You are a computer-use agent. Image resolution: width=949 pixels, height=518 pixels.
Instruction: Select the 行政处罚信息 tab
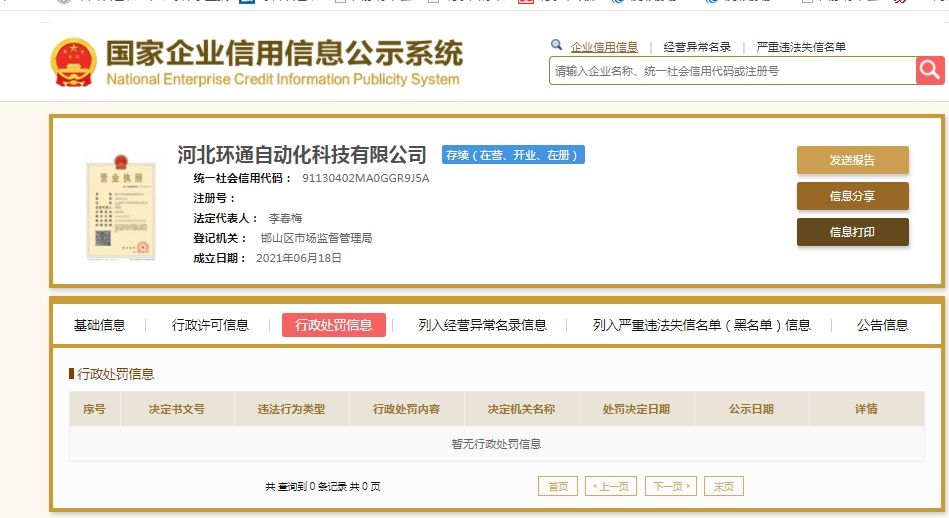pyautogui.click(x=333, y=325)
